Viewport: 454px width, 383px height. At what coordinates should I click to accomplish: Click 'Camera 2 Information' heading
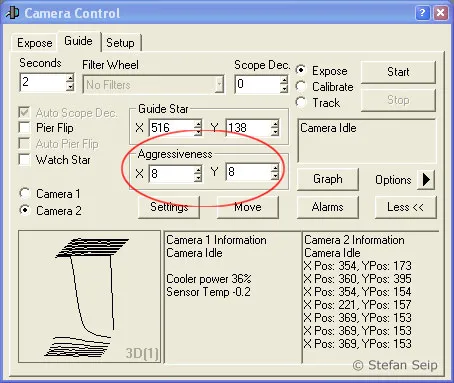354,240
